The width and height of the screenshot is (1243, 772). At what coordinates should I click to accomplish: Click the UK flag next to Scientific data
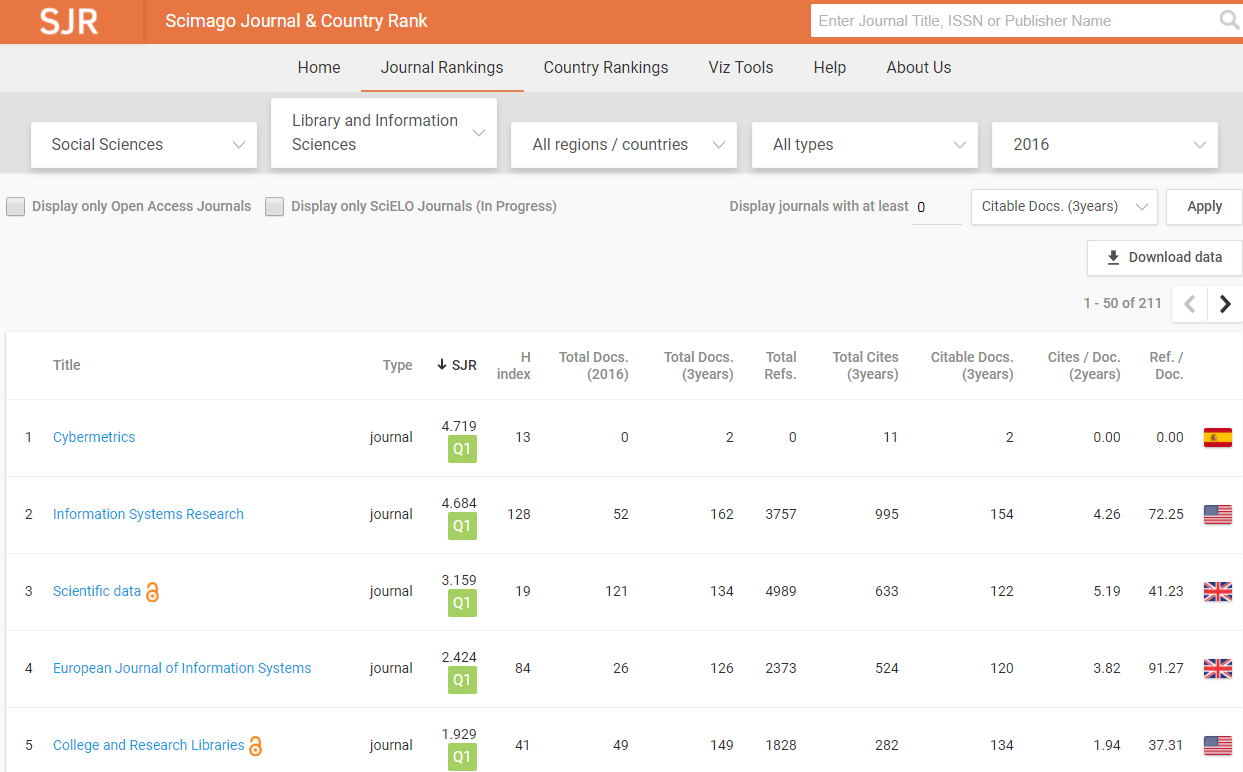(1217, 591)
